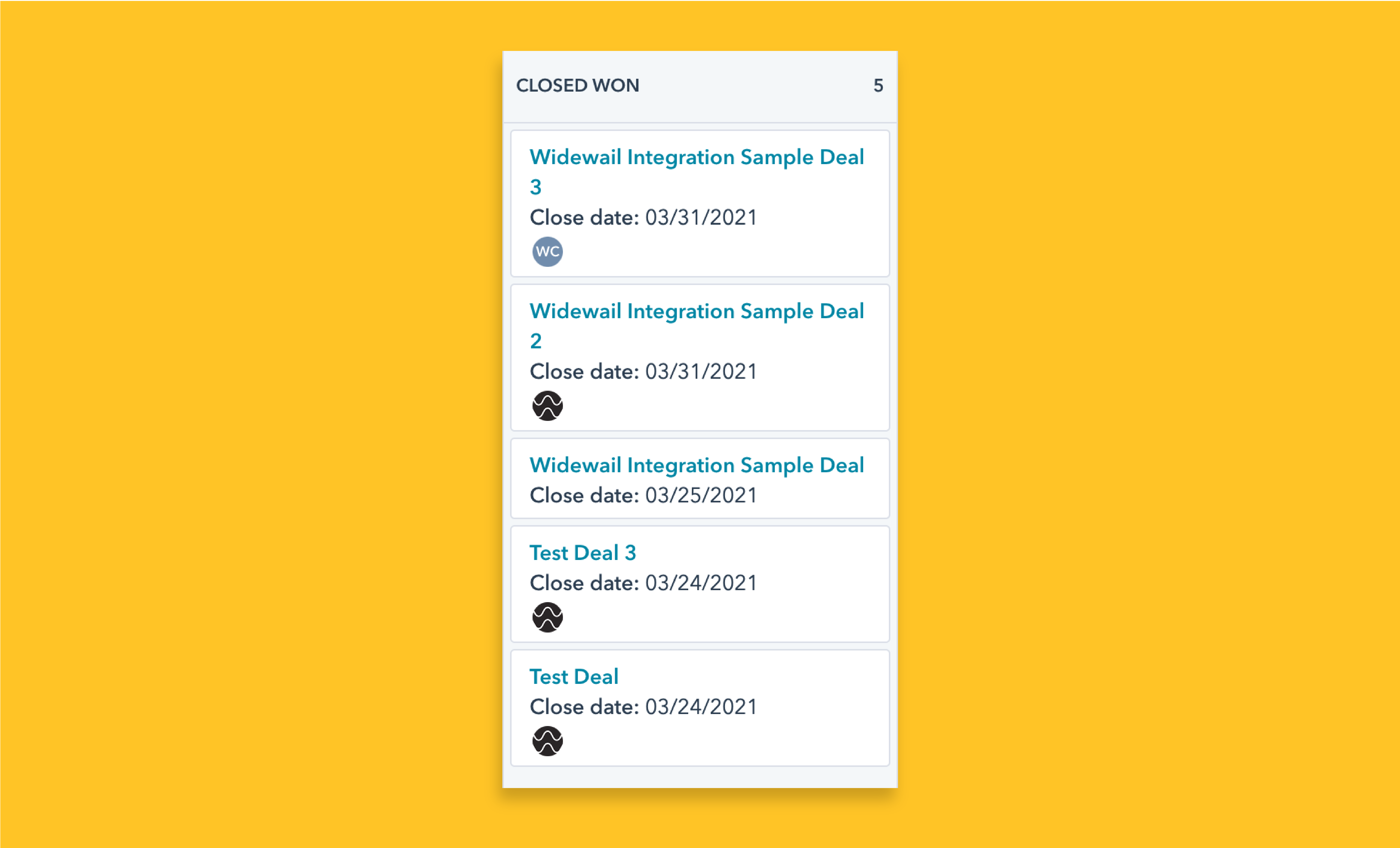Click close date on Test Deal 3 card
The height and width of the screenshot is (848, 1400).
(643, 583)
